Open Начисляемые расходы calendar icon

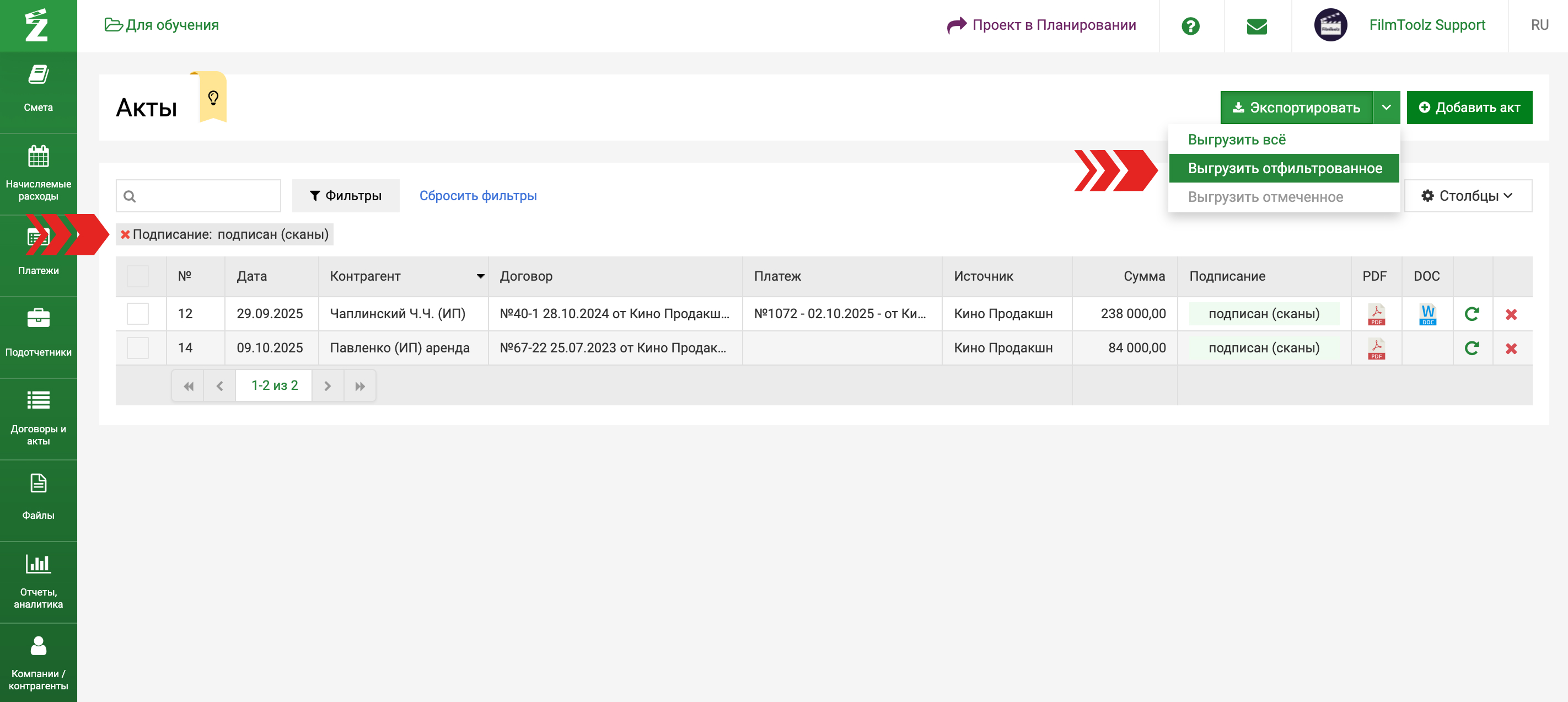(39, 157)
